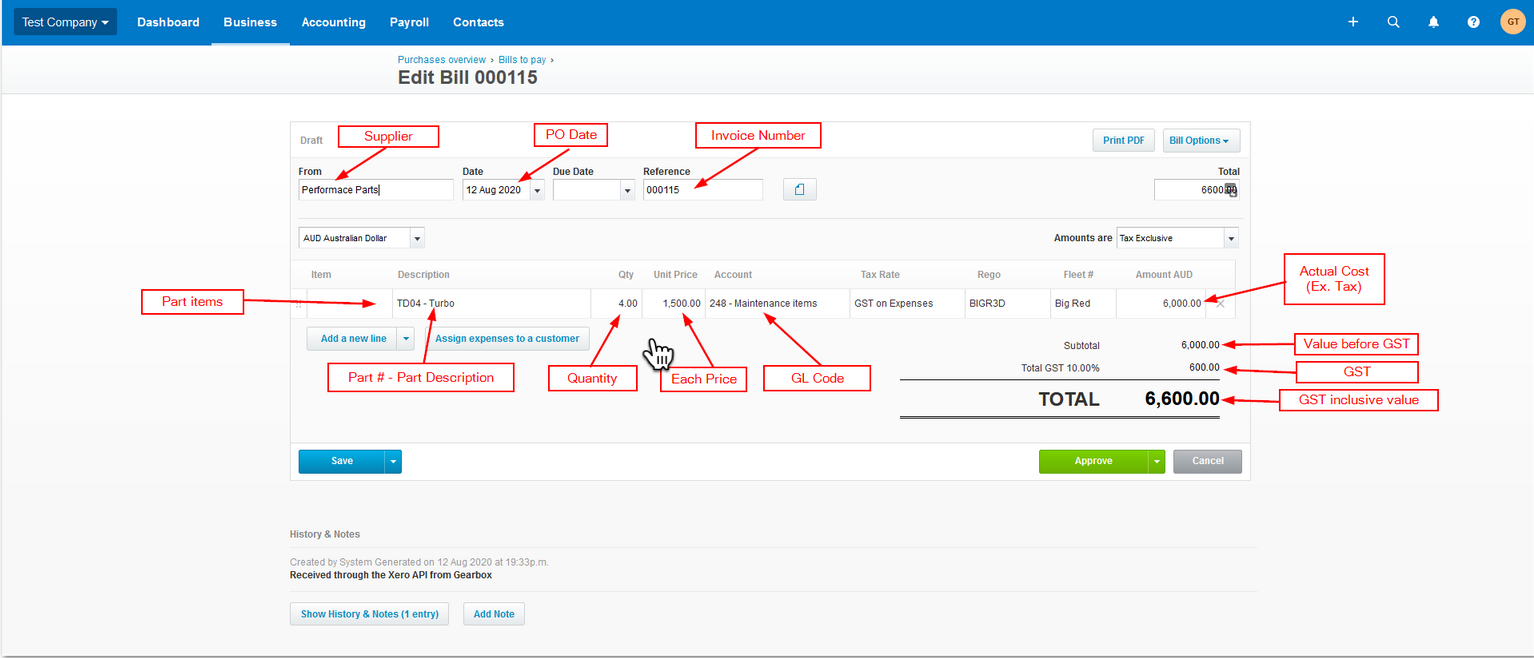Select the BIGR3D rego cell
1534x658 pixels.
[1007, 304]
